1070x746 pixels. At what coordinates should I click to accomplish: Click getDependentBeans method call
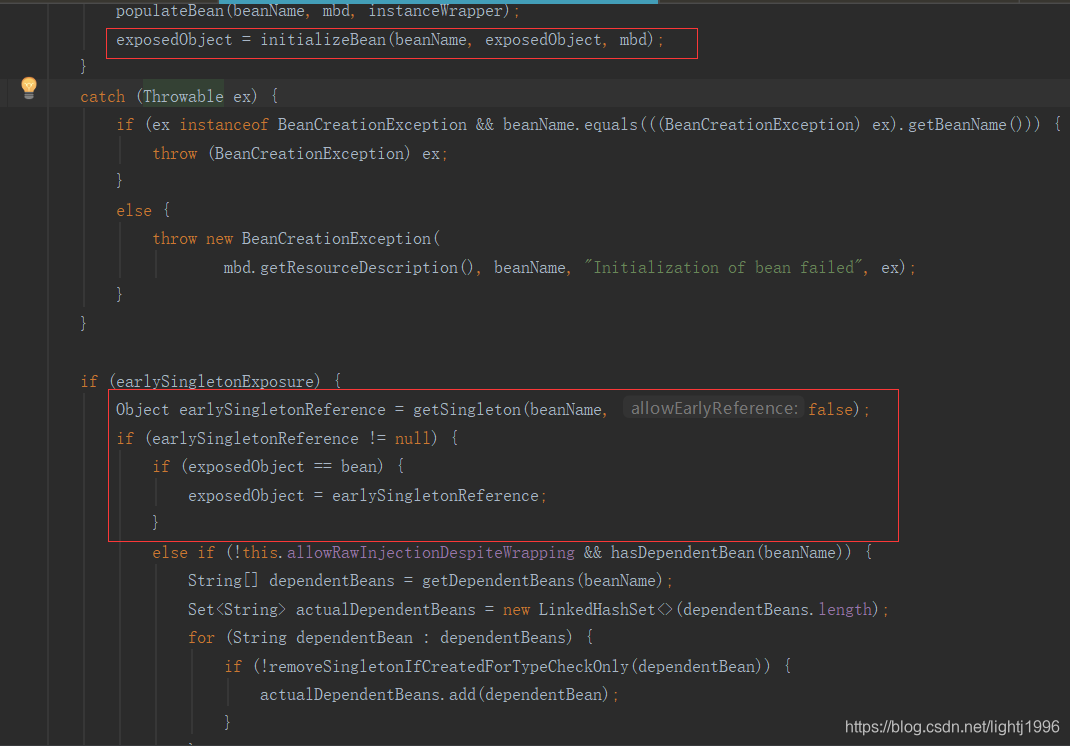coord(498,581)
